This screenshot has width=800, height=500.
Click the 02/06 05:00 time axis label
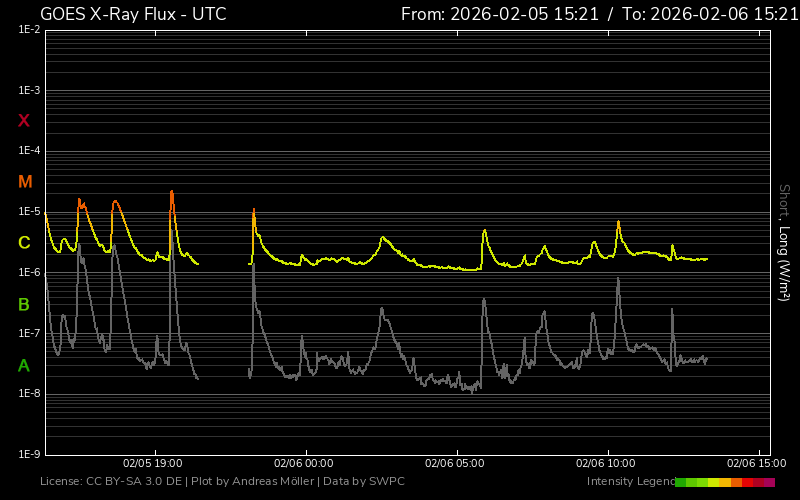pos(455,463)
